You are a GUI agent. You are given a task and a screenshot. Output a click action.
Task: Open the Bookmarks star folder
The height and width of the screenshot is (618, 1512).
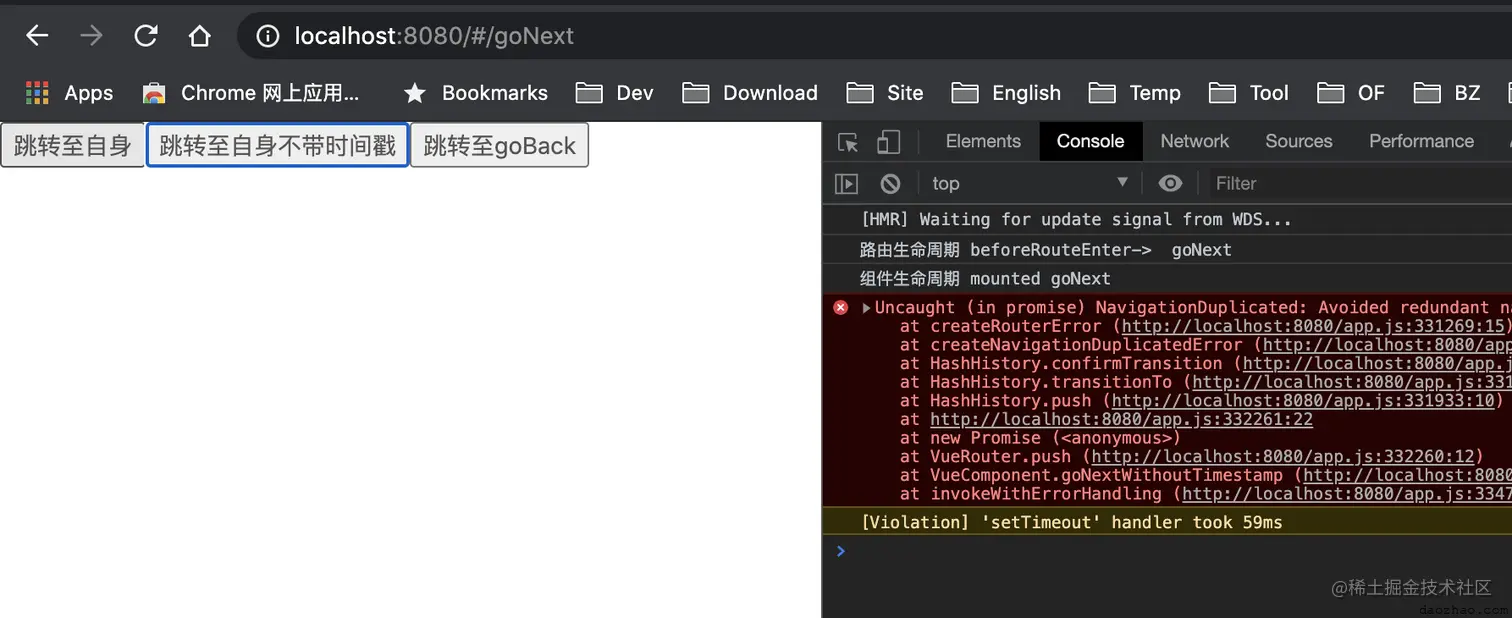click(475, 93)
